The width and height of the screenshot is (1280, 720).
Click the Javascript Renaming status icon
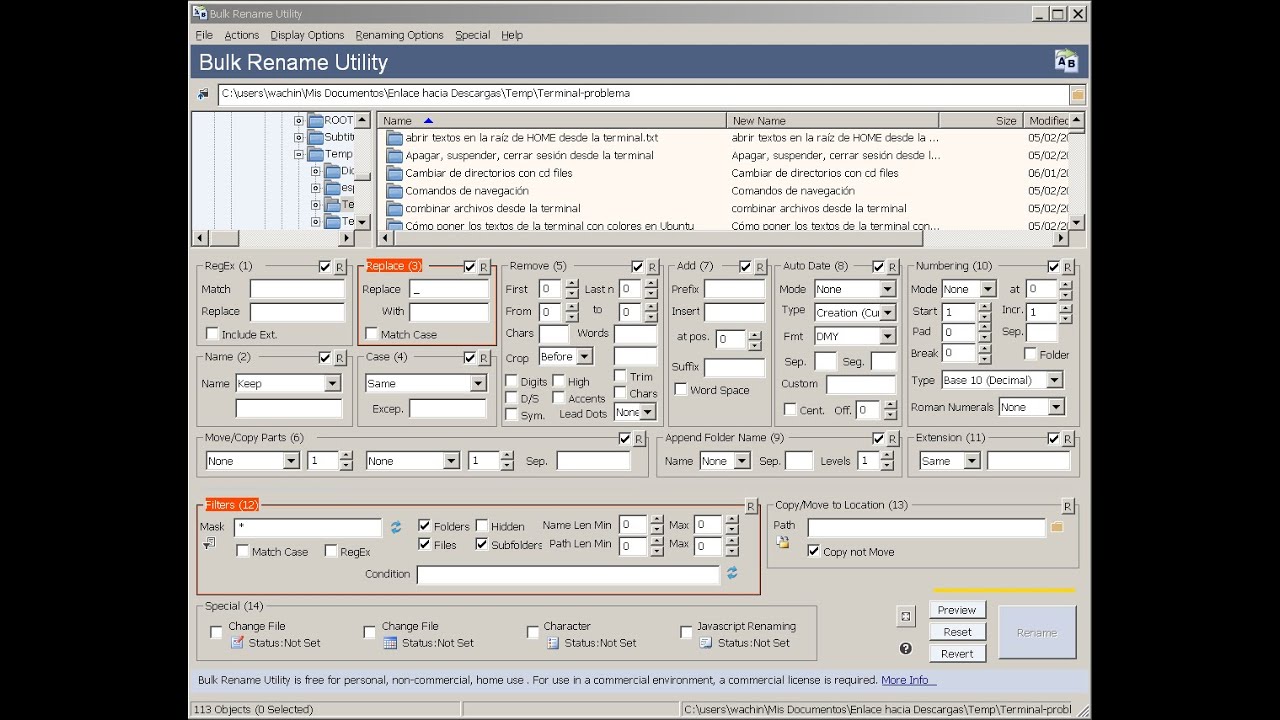tap(707, 643)
